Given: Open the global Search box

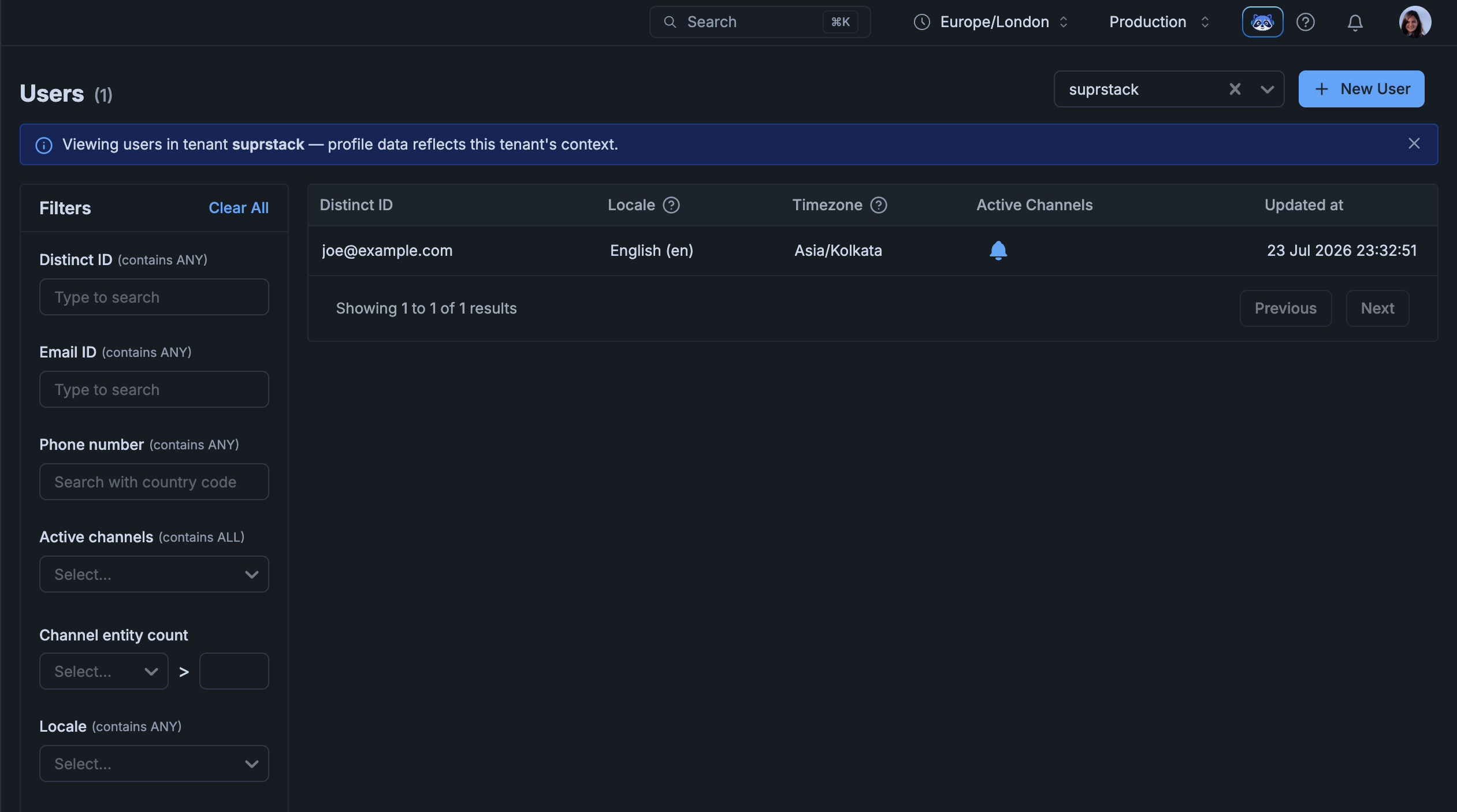Looking at the screenshot, I should 760,22.
